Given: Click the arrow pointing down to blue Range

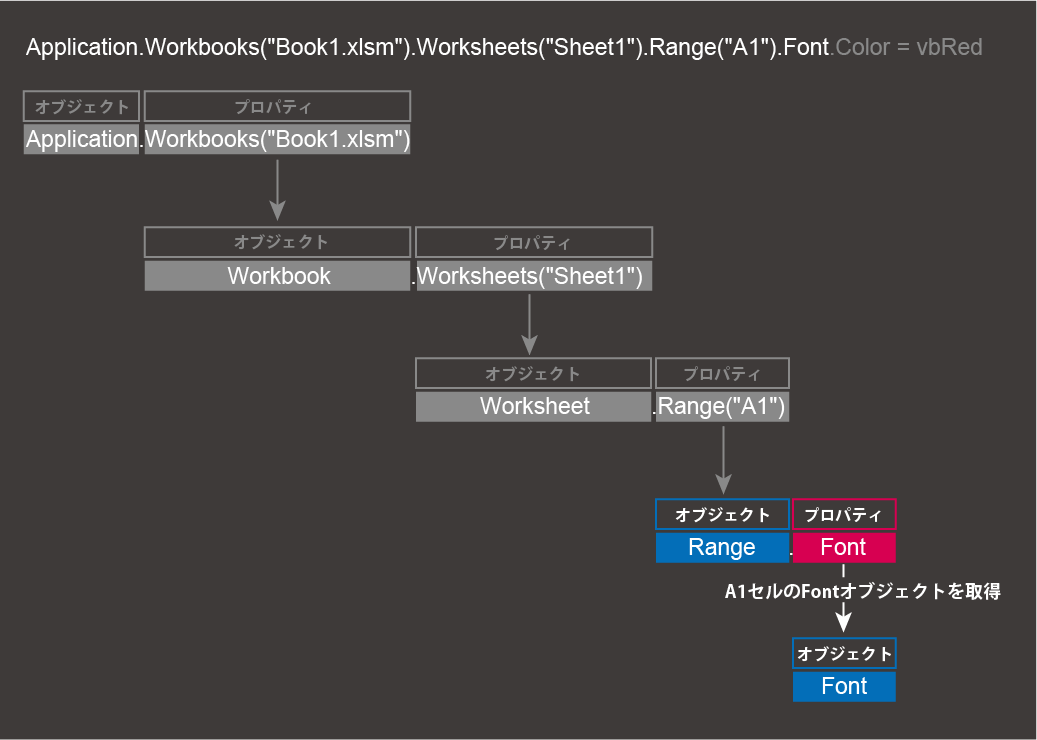Looking at the screenshot, I should 722,458.
